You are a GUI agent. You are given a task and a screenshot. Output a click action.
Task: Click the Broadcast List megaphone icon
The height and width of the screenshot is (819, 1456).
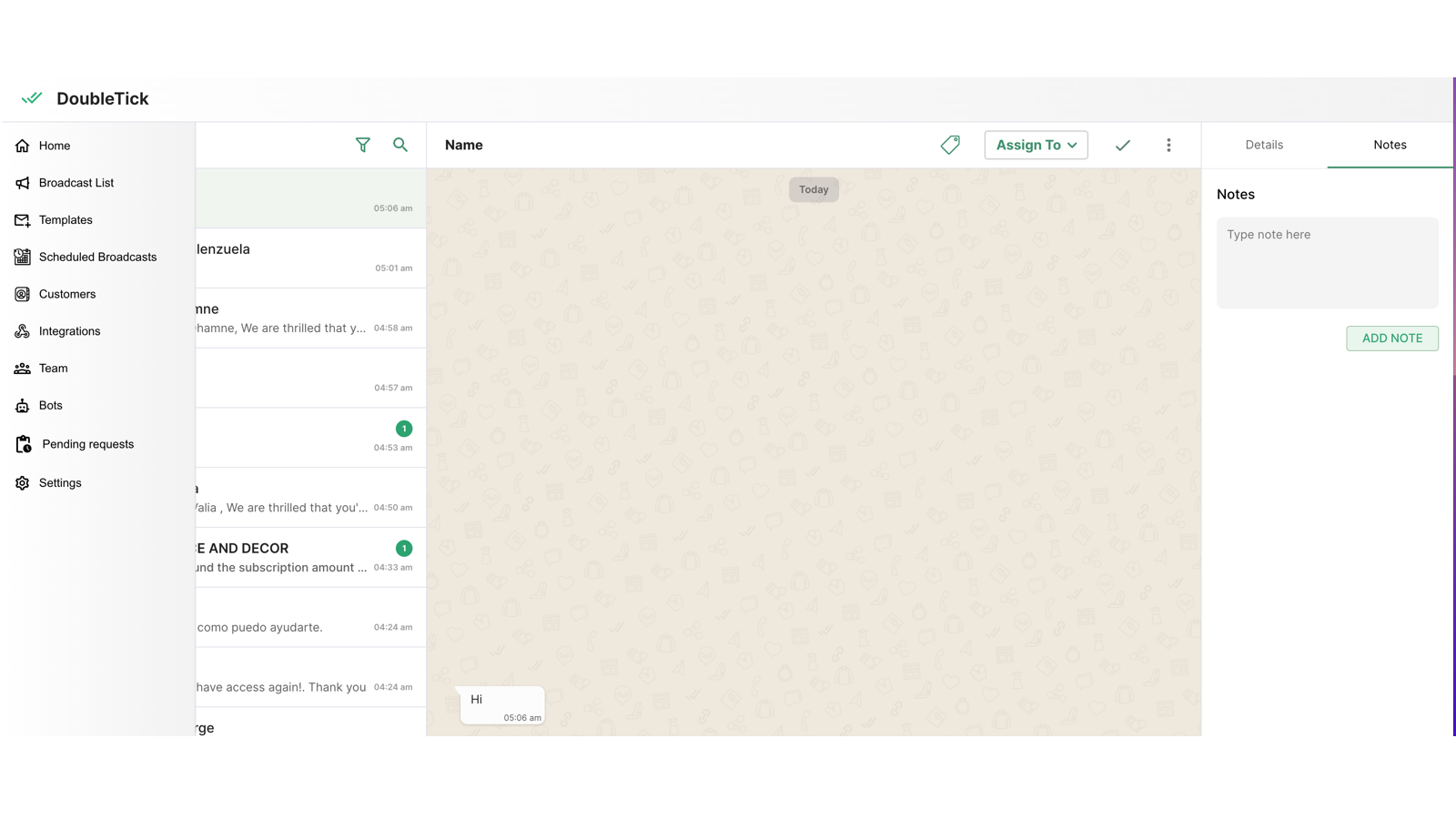point(23,183)
